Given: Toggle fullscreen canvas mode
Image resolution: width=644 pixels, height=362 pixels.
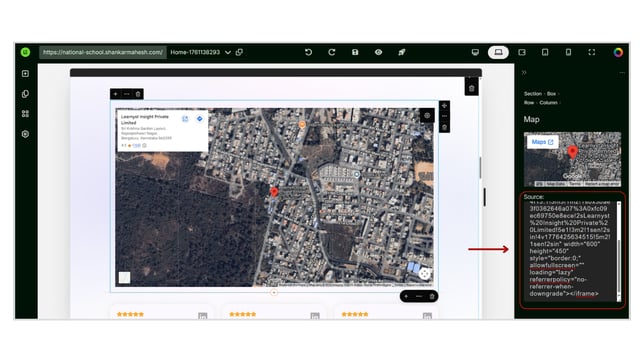Looking at the screenshot, I should tap(592, 52).
